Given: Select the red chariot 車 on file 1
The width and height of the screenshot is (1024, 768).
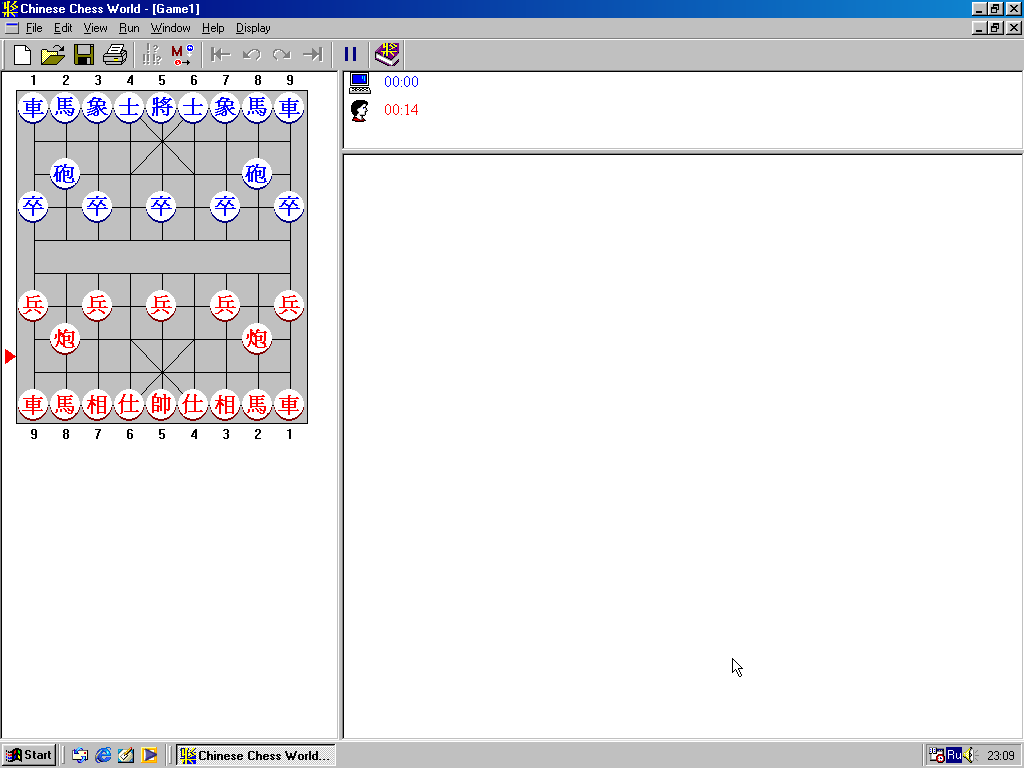Looking at the screenshot, I should coord(289,404).
